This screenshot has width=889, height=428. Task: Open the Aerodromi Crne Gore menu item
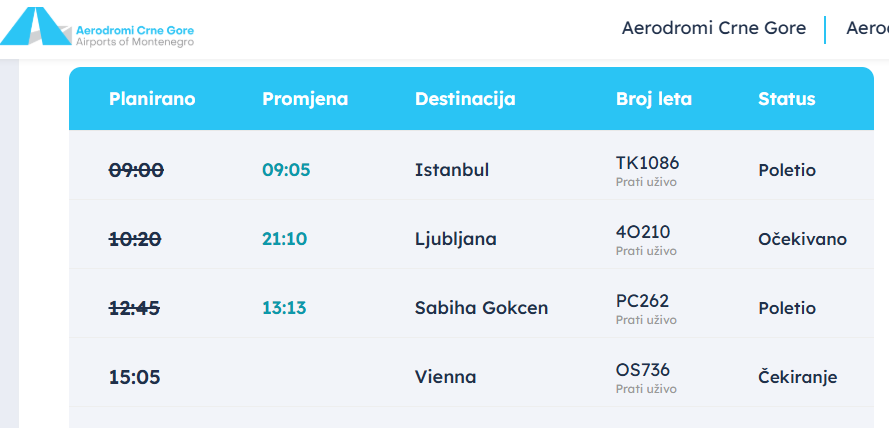coord(713,28)
